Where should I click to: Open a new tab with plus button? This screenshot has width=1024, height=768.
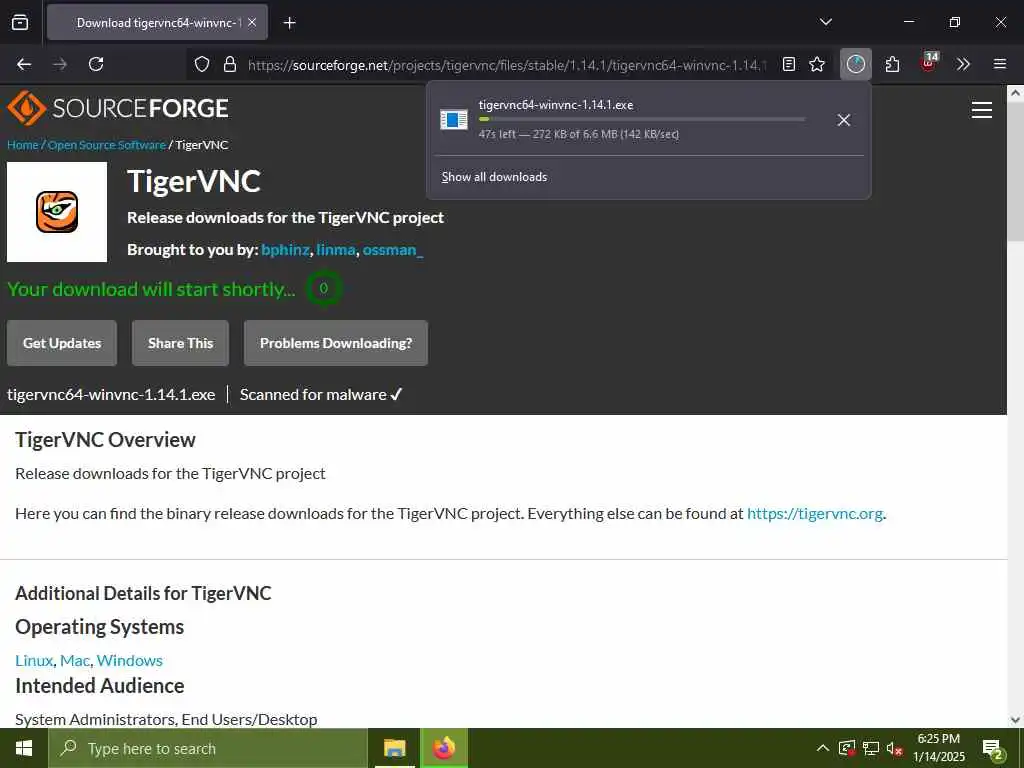pos(290,23)
